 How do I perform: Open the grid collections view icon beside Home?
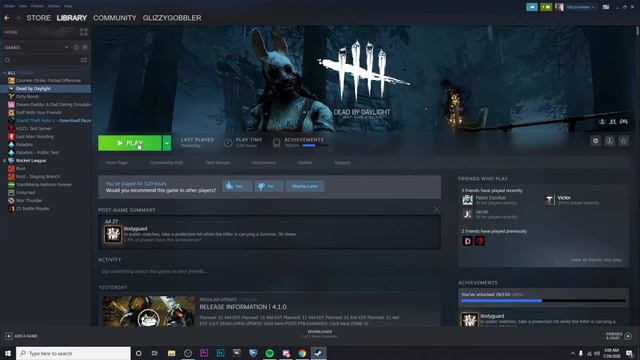[x=84, y=32]
